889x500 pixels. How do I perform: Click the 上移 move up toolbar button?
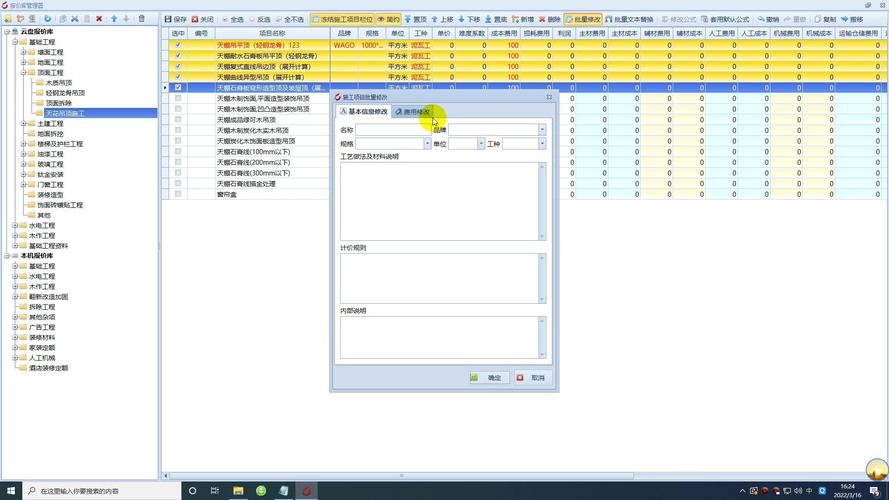(x=442, y=19)
